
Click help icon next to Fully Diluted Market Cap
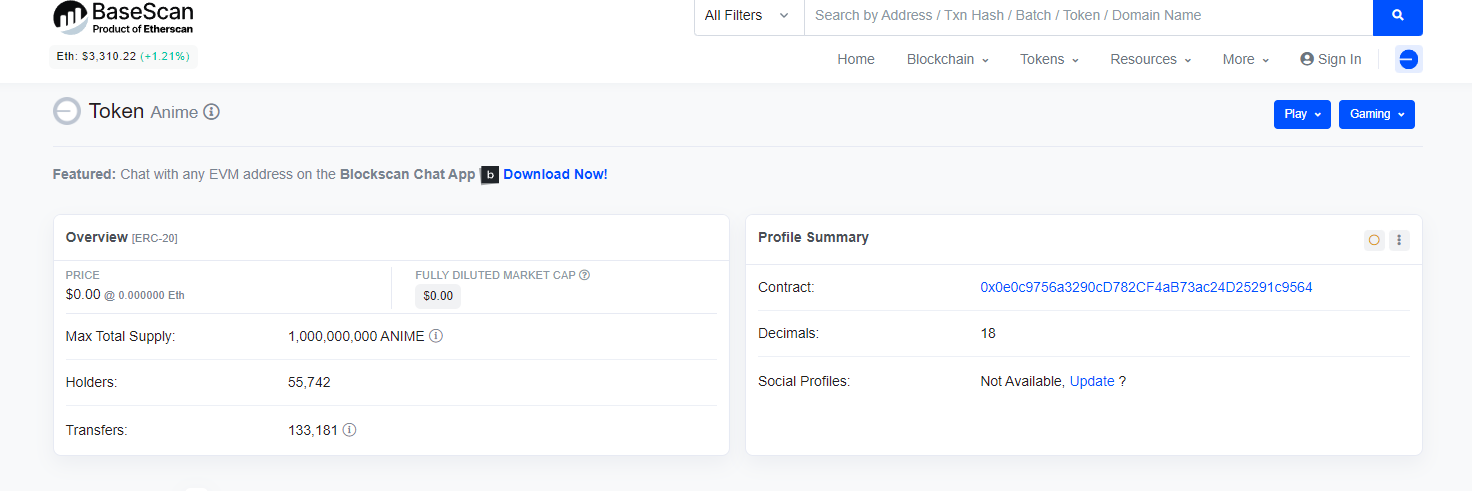584,275
